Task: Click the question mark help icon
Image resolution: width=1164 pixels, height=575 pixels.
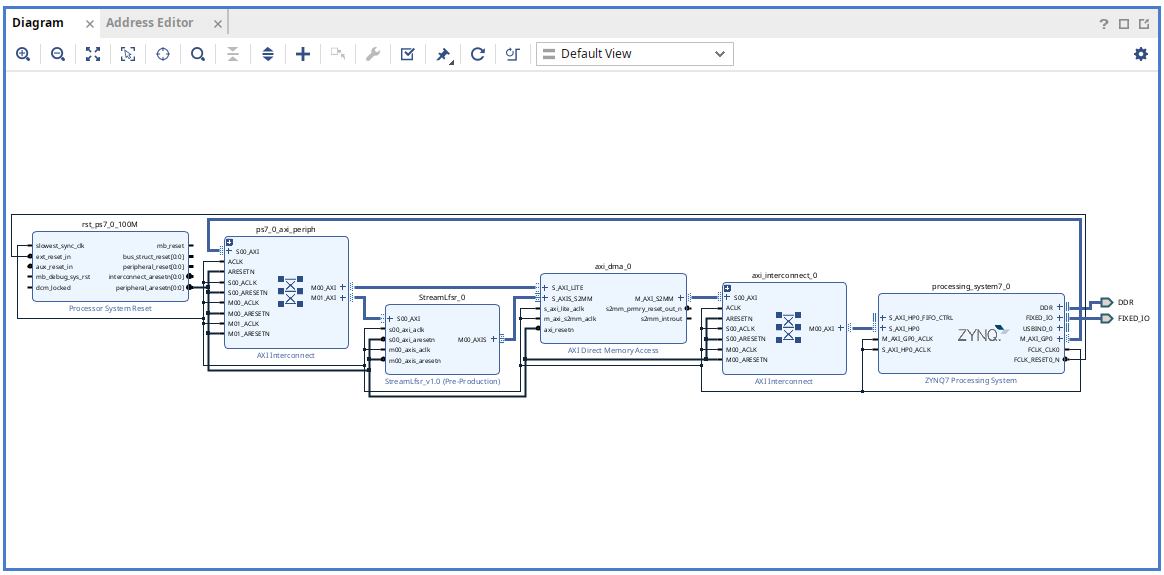Action: (x=1104, y=24)
